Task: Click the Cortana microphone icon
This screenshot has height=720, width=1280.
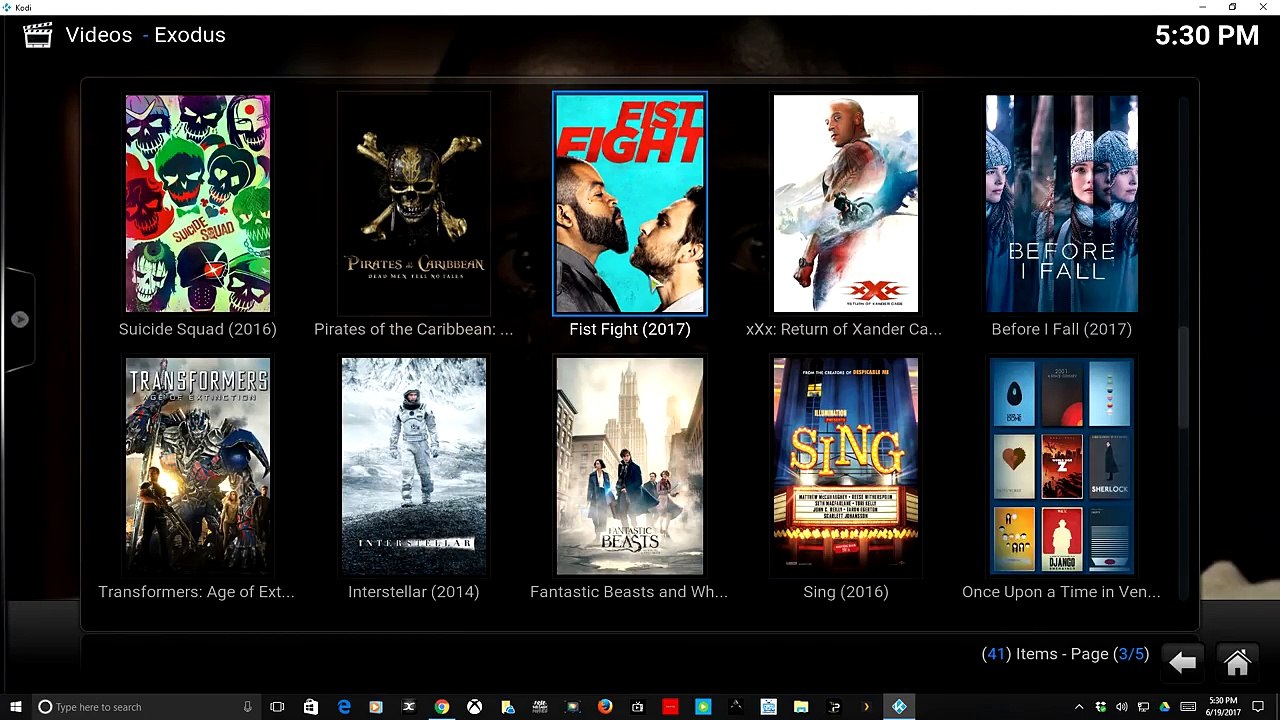Action: tap(247, 707)
